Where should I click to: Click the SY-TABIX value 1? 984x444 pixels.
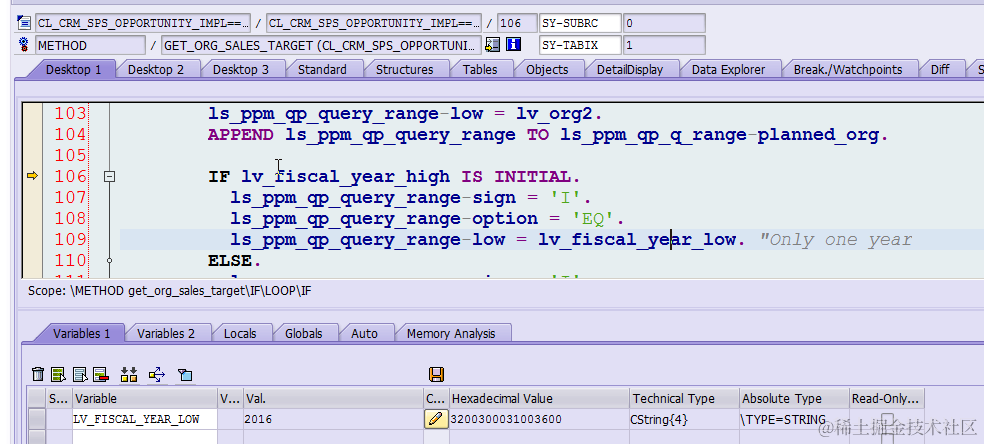tap(664, 45)
